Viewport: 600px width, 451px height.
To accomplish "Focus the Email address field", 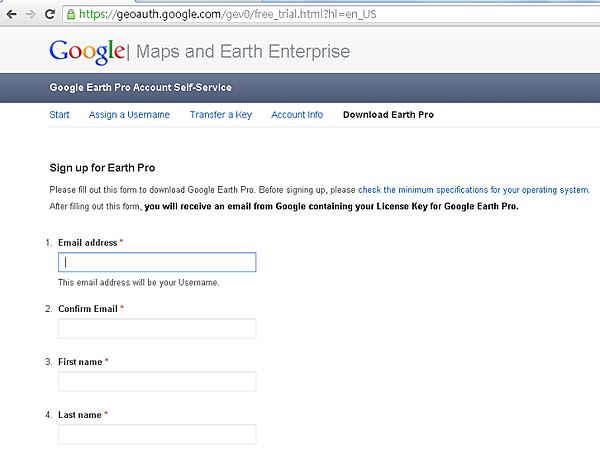I will 157,262.
